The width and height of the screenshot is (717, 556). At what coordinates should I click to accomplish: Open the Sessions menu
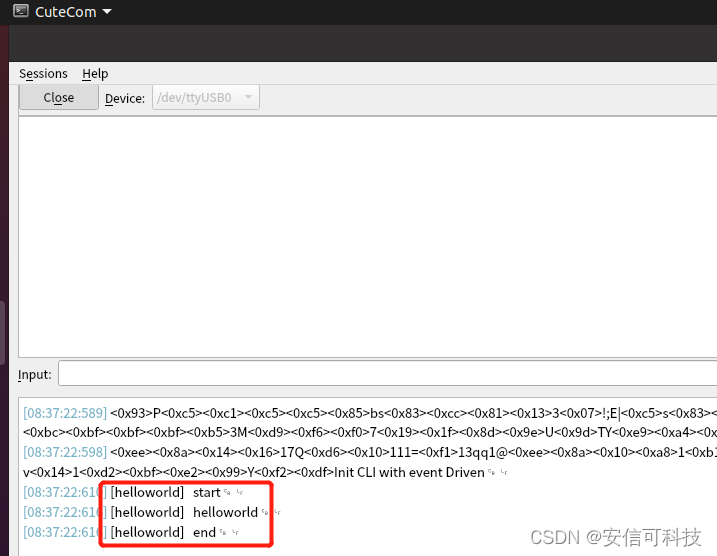click(x=43, y=74)
